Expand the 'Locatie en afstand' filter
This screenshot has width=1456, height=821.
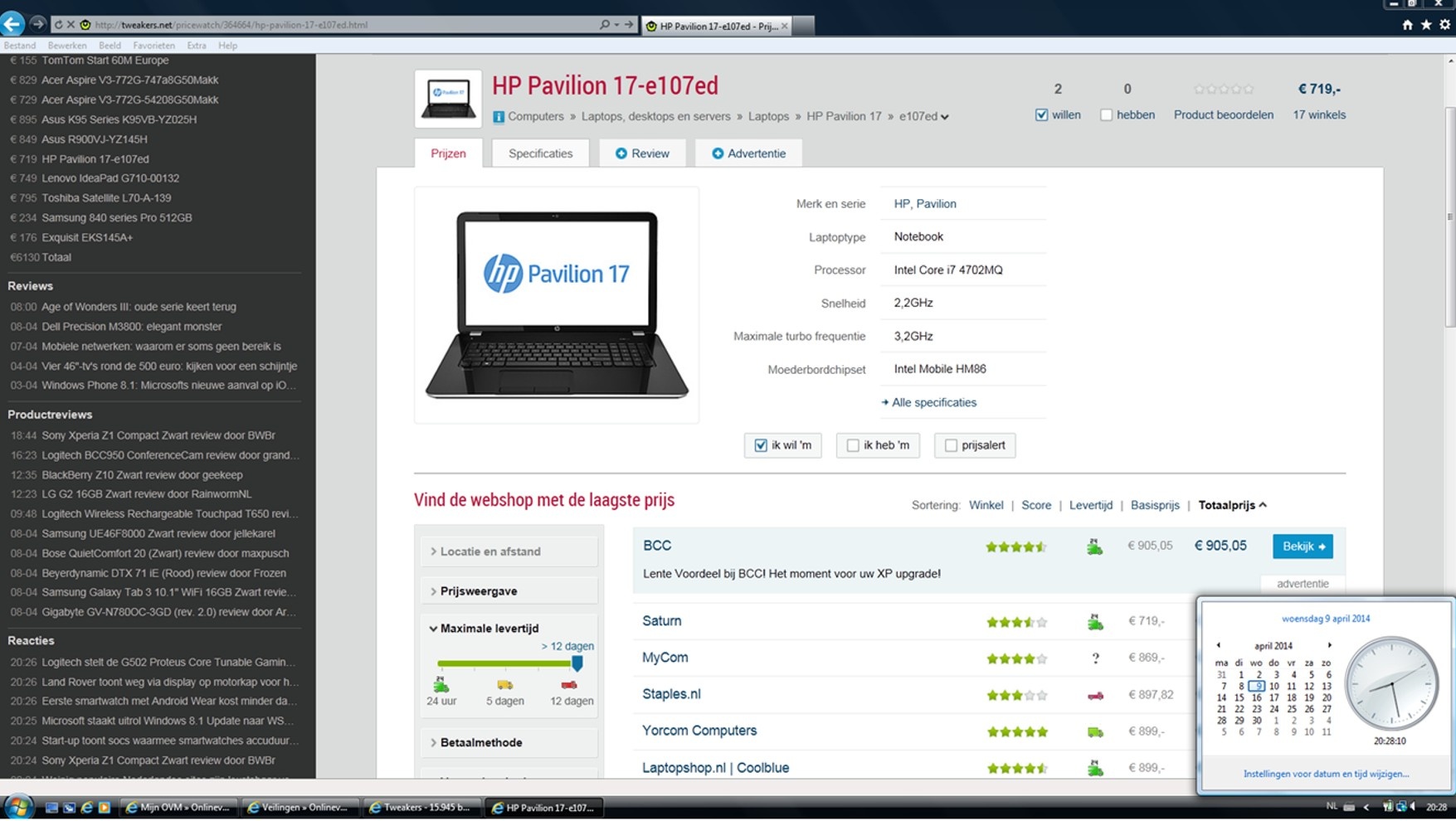point(509,551)
